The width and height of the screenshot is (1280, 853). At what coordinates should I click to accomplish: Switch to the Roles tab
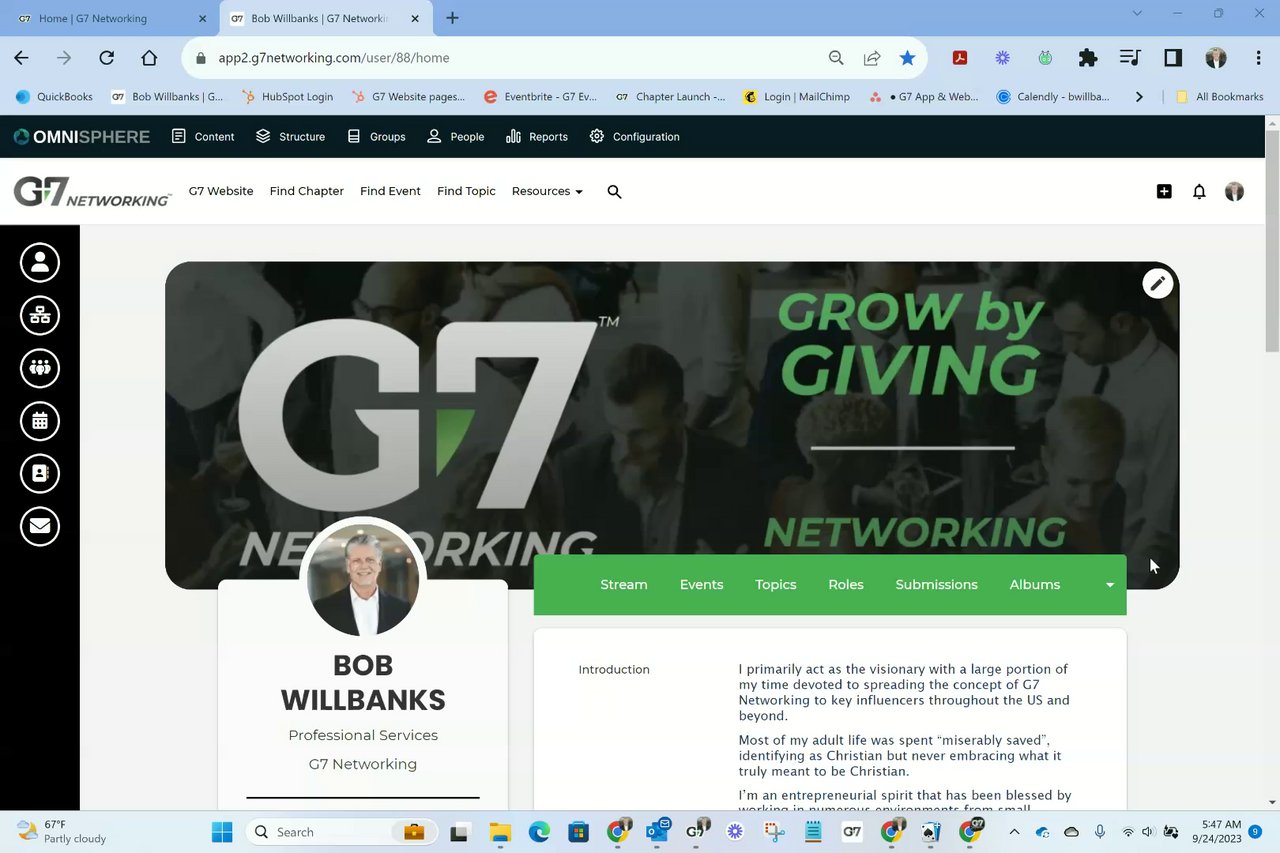click(846, 585)
